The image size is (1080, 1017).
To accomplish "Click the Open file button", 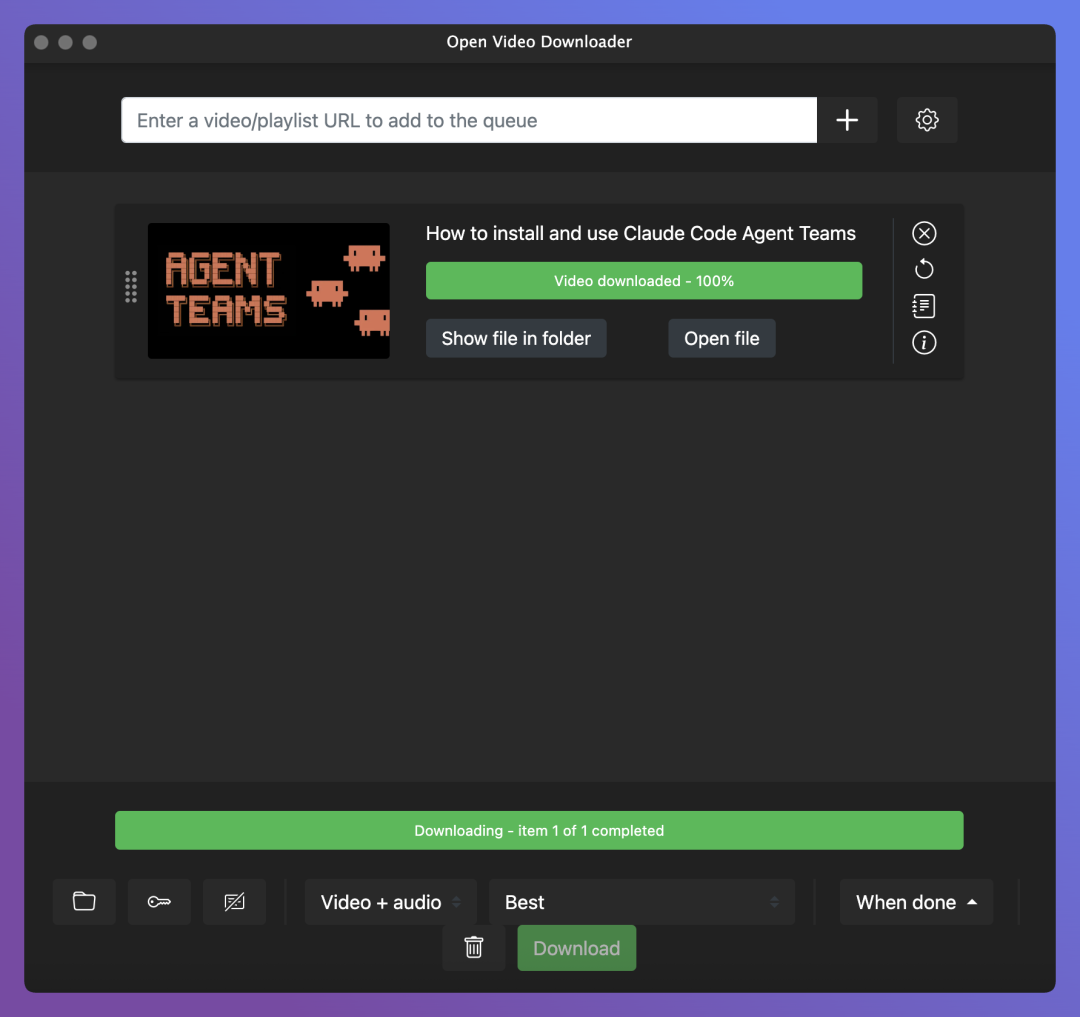I will 721,338.
